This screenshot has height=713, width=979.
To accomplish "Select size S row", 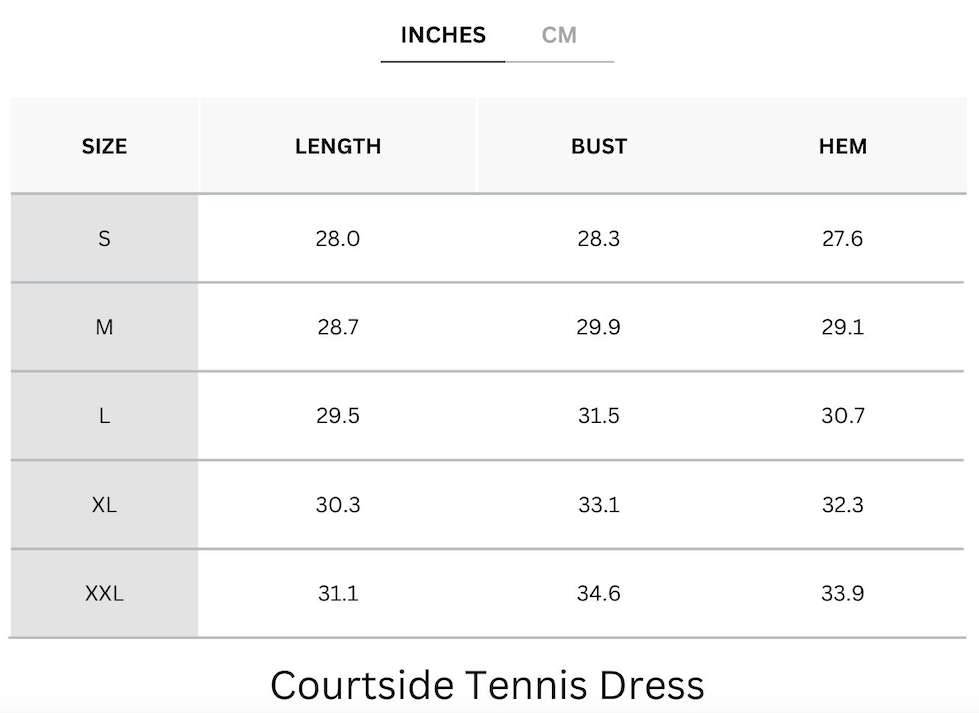I will coord(103,238).
